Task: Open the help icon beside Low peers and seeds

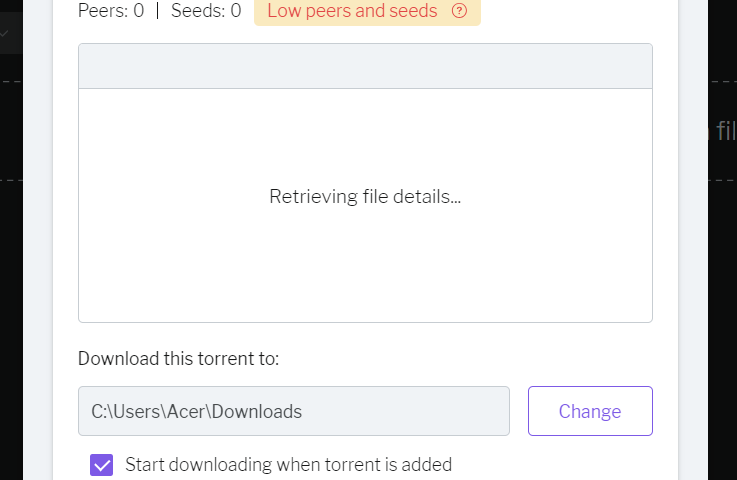Action: pyautogui.click(x=459, y=11)
